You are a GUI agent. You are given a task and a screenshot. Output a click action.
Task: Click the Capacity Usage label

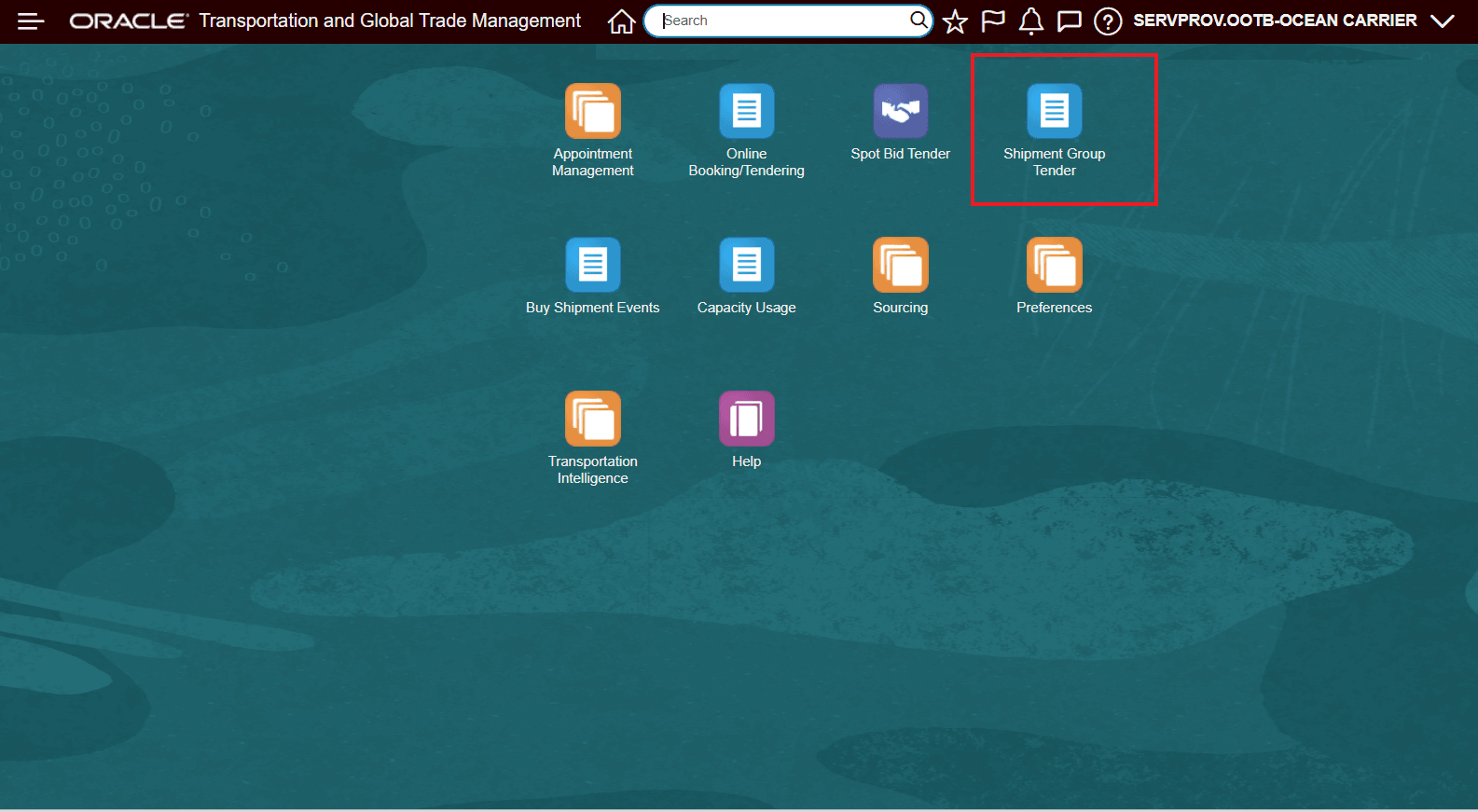click(x=747, y=308)
